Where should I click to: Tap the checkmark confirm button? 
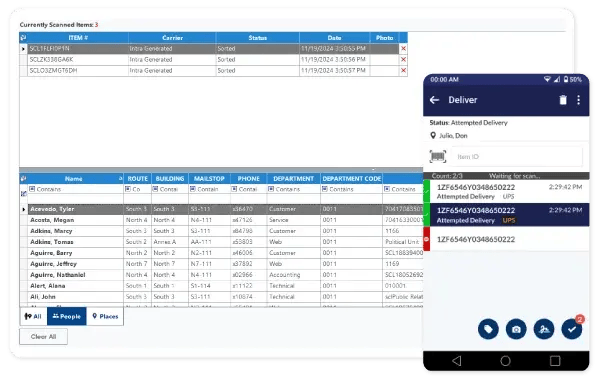point(572,329)
